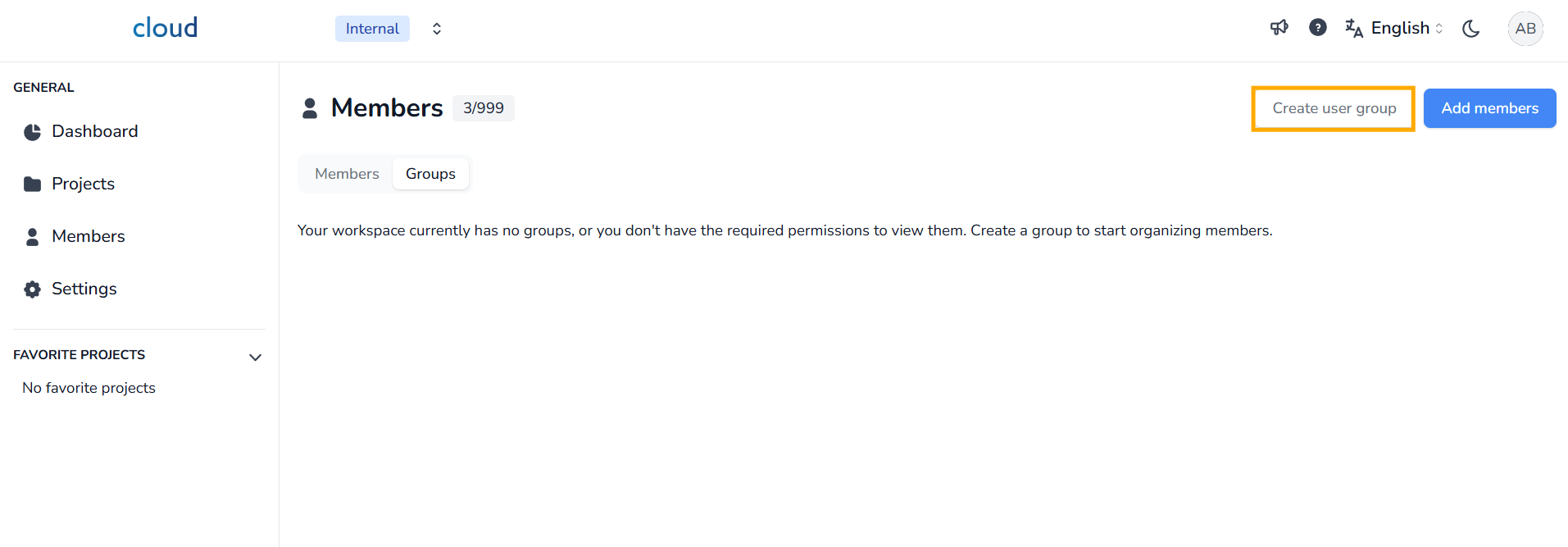
Task: Click the Members person icon in sidebar
Action: tap(33, 237)
